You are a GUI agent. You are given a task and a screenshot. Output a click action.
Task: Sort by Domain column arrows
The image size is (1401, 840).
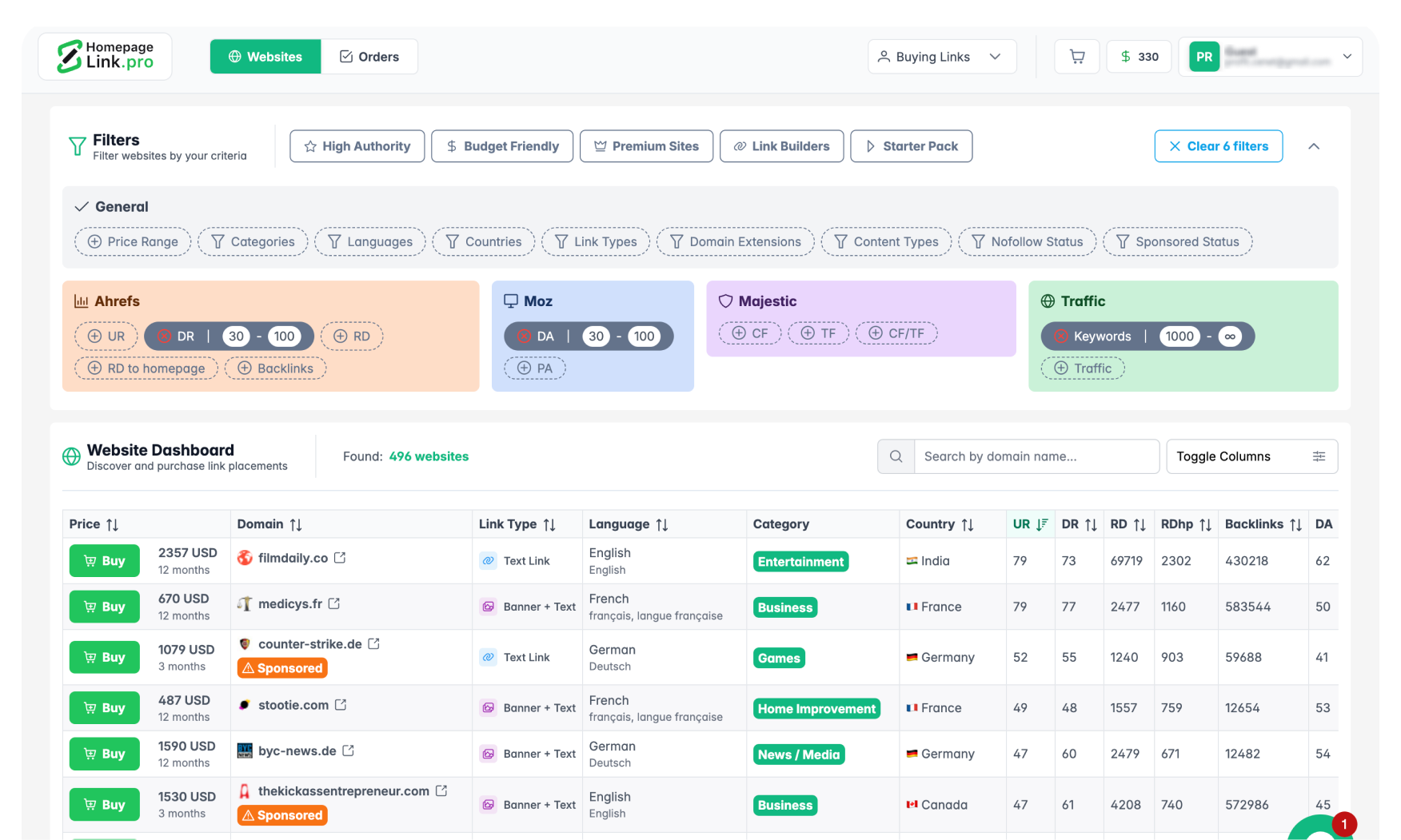coord(296,524)
